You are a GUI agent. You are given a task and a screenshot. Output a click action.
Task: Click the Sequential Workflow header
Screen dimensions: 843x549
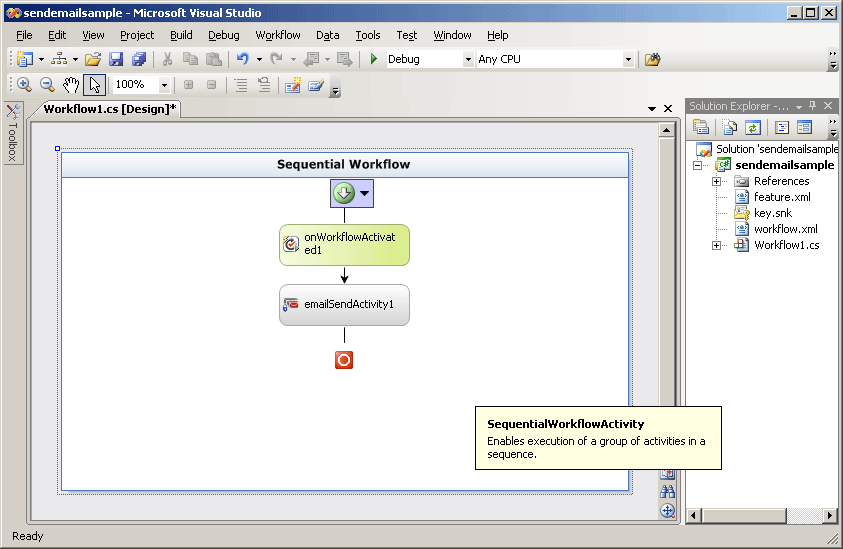[344, 165]
